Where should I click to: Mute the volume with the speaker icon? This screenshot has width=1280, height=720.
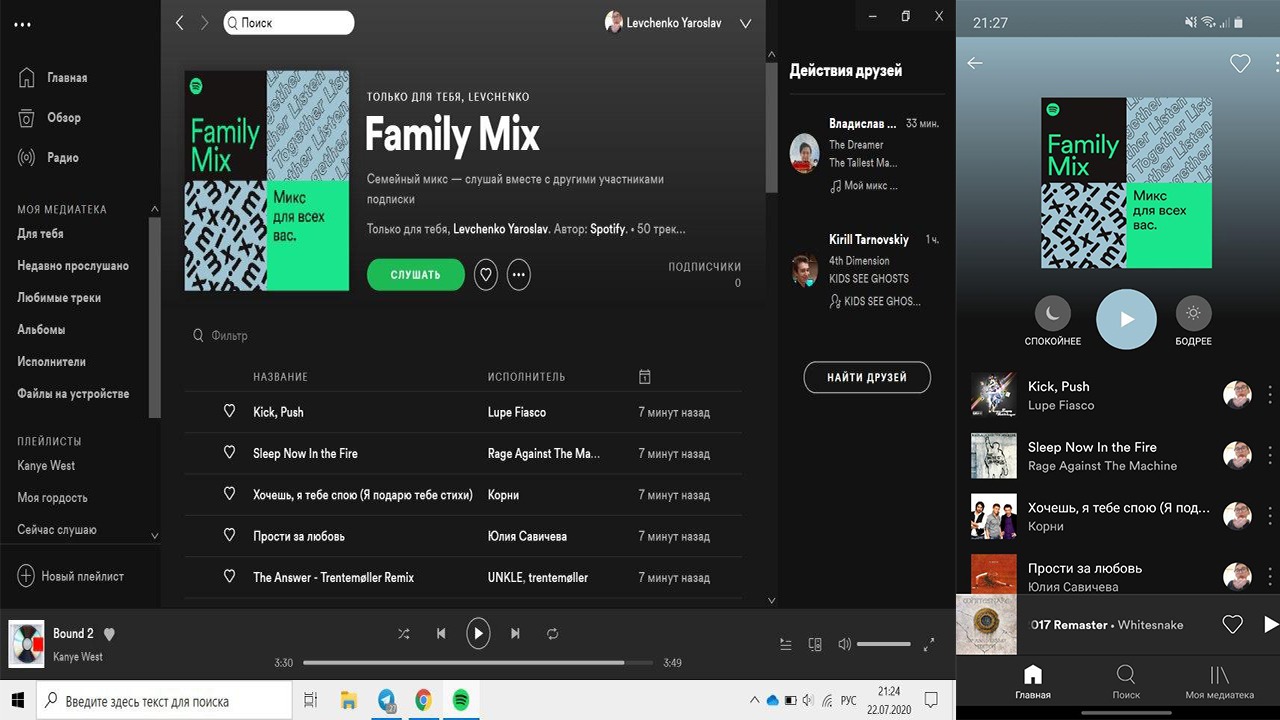(x=844, y=645)
